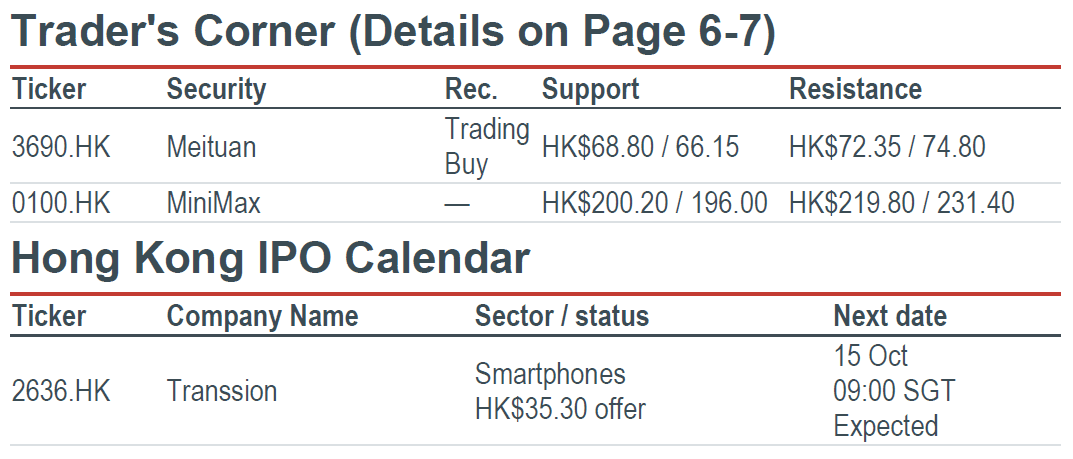The height and width of the screenshot is (459, 1073).
Task: Select the Trading Buy recommendation
Action: point(487,146)
